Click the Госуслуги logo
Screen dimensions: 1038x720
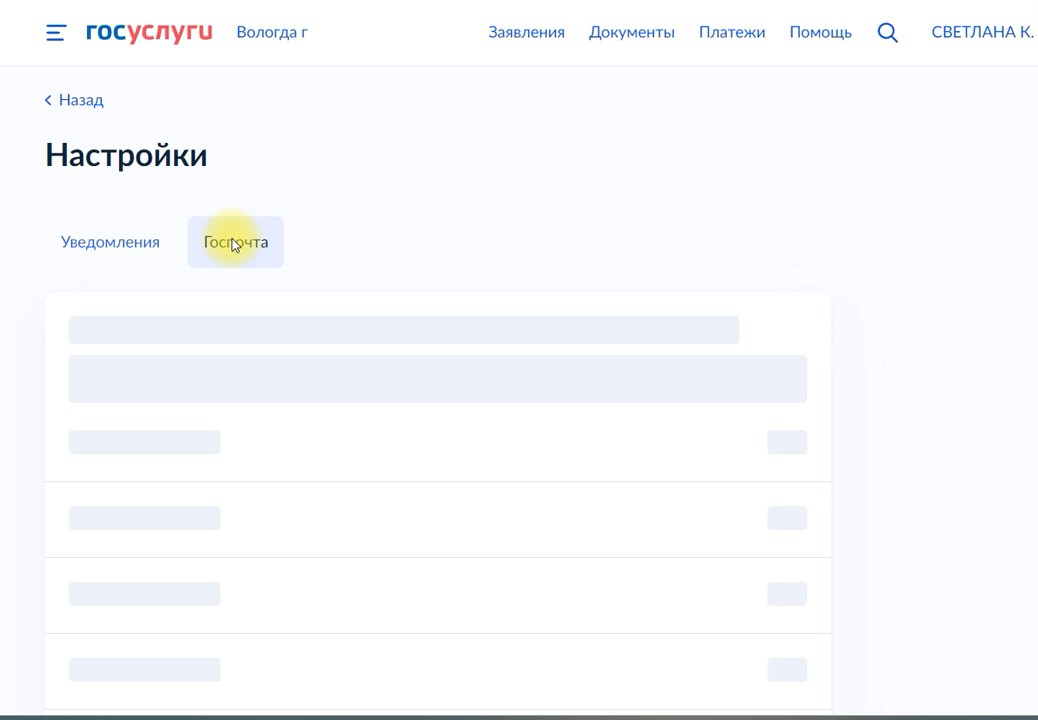pyautogui.click(x=149, y=32)
